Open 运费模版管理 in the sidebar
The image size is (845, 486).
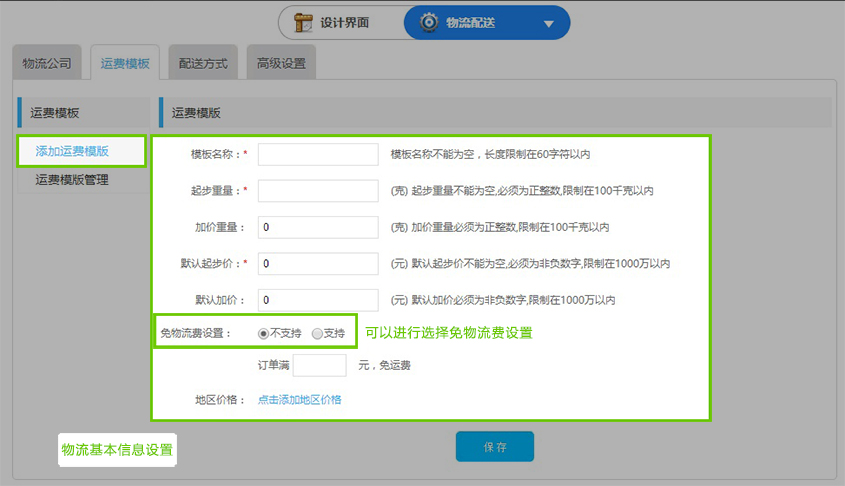(72, 180)
